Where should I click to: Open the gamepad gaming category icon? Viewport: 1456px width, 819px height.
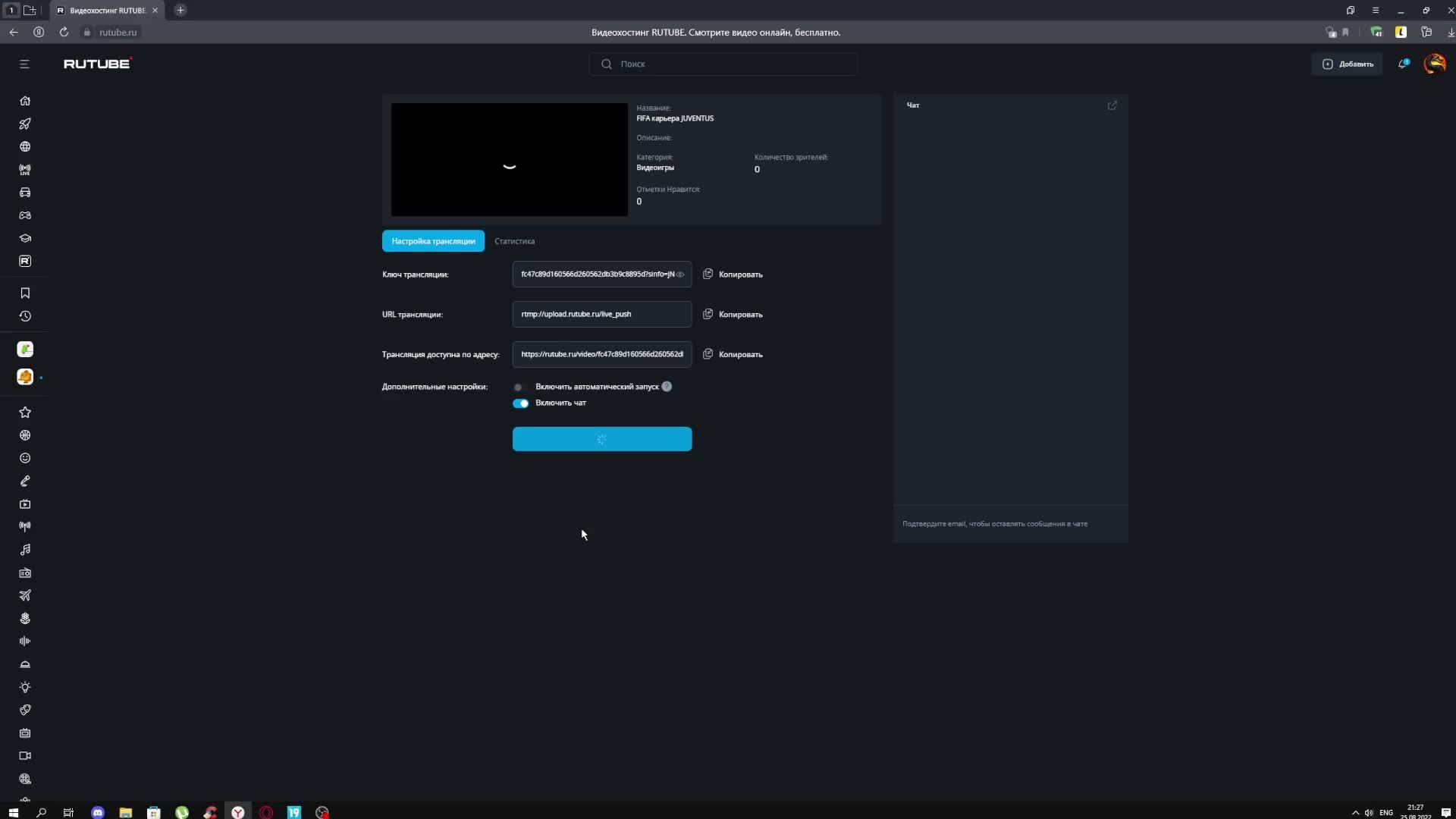(25, 215)
